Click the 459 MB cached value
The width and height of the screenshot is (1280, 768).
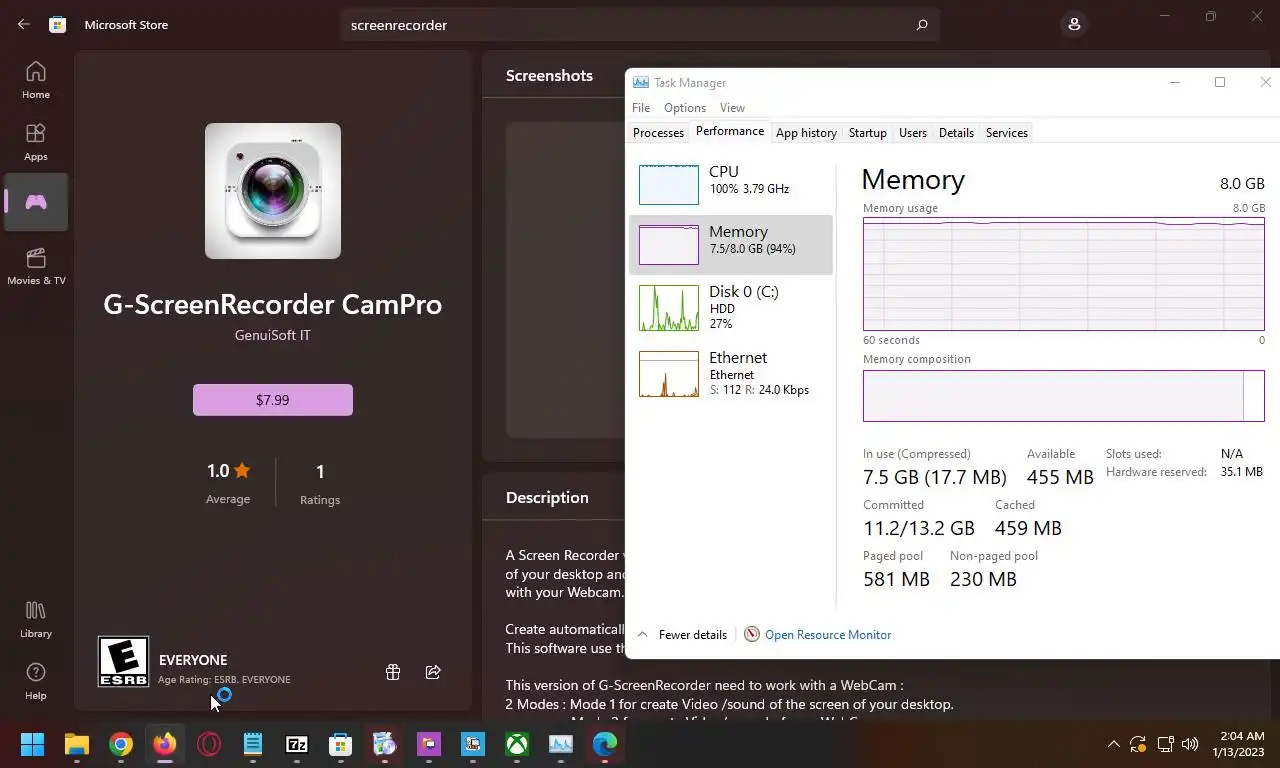click(x=1028, y=528)
